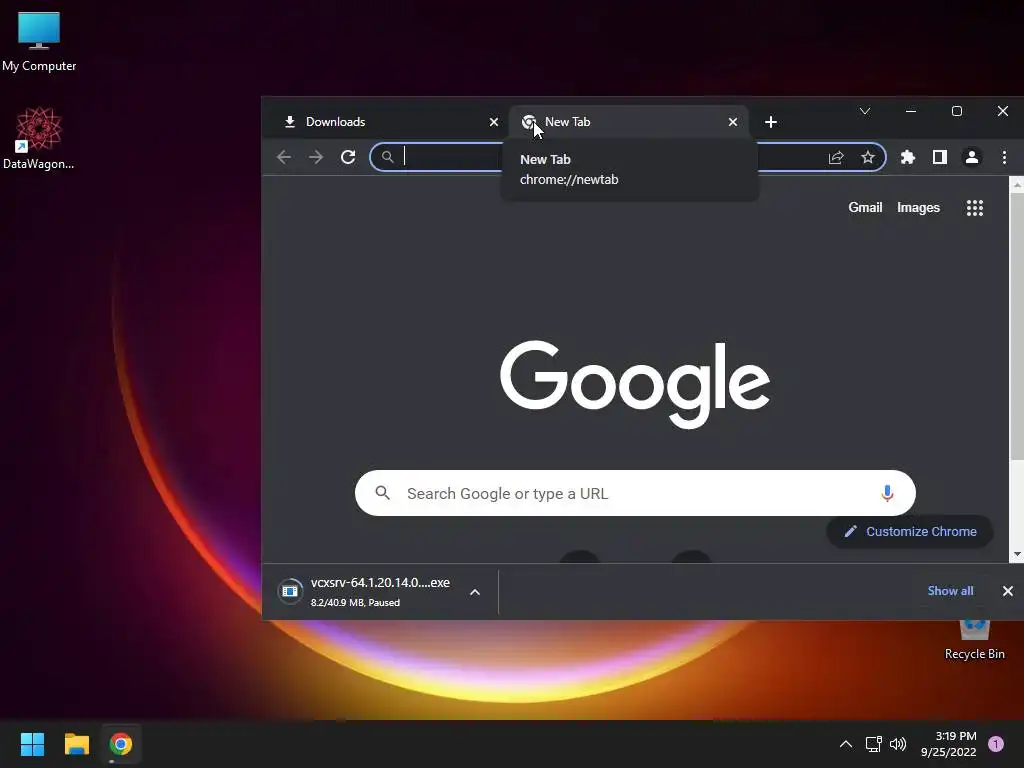Start voice search with microphone icon
The image size is (1024, 768).
tap(887, 493)
